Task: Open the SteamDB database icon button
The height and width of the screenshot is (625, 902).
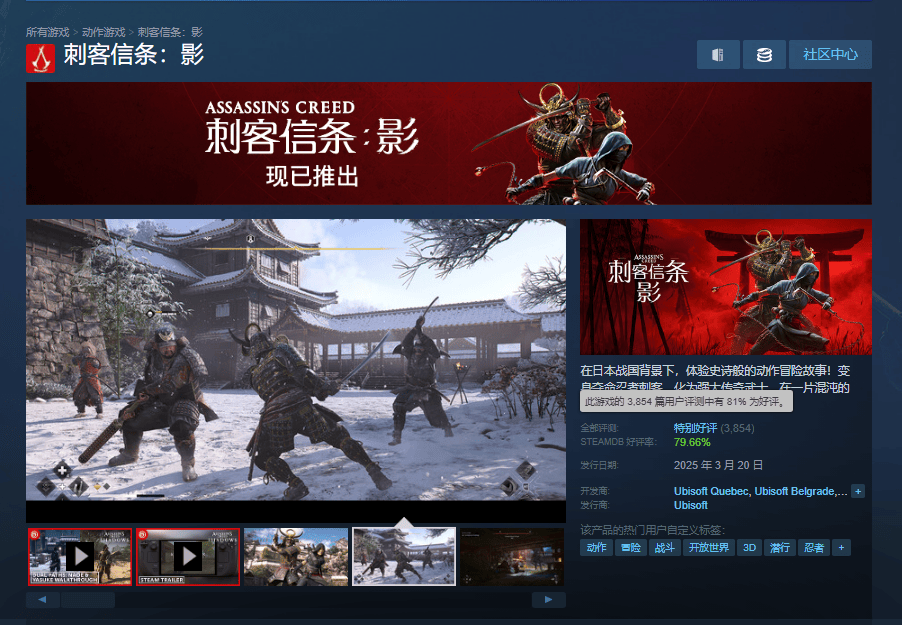Action: click(764, 55)
